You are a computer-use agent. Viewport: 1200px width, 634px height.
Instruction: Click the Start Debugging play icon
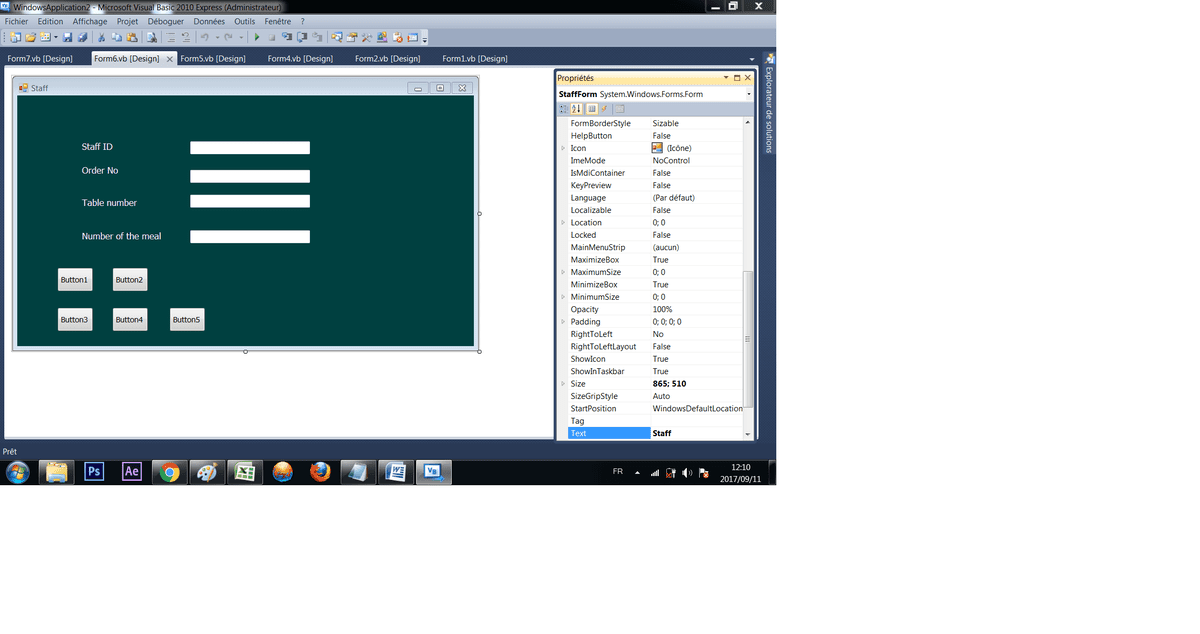click(257, 38)
